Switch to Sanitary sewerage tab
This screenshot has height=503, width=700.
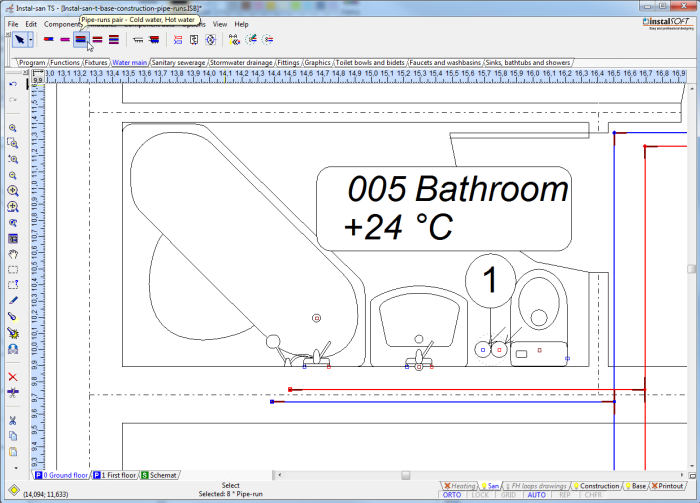(x=178, y=62)
